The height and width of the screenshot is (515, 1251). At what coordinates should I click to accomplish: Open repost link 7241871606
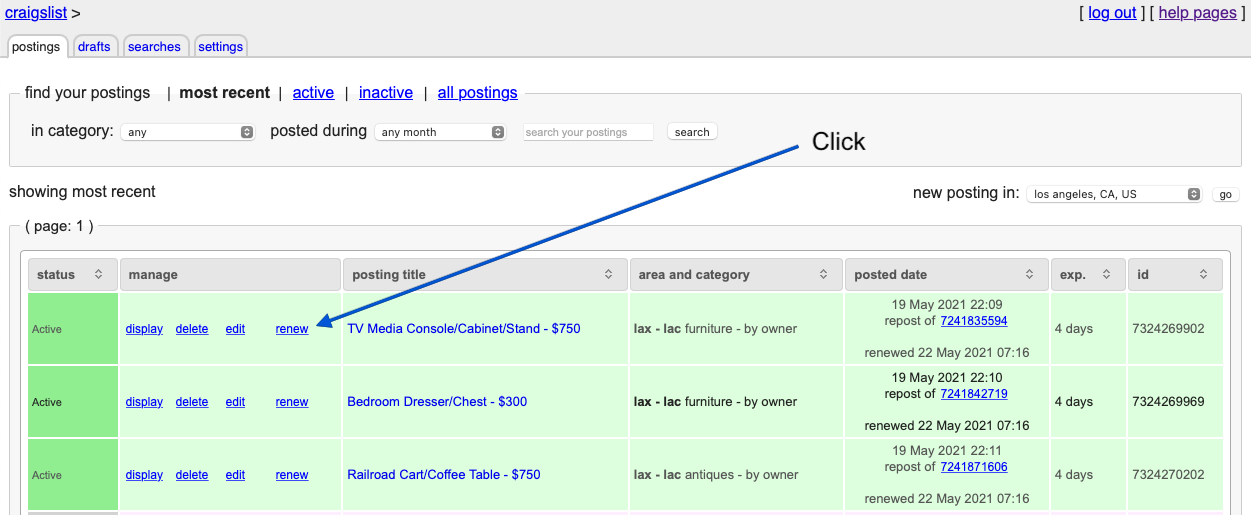[974, 467]
